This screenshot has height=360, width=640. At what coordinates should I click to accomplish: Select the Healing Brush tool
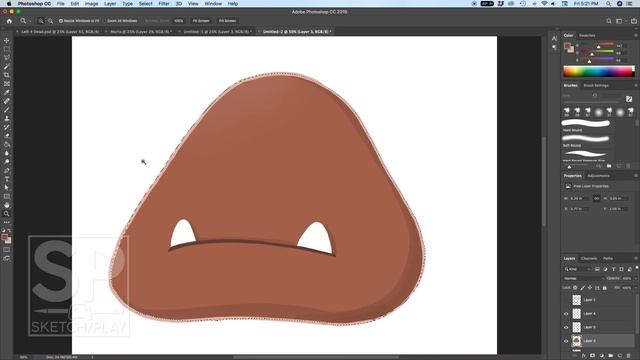point(7,101)
